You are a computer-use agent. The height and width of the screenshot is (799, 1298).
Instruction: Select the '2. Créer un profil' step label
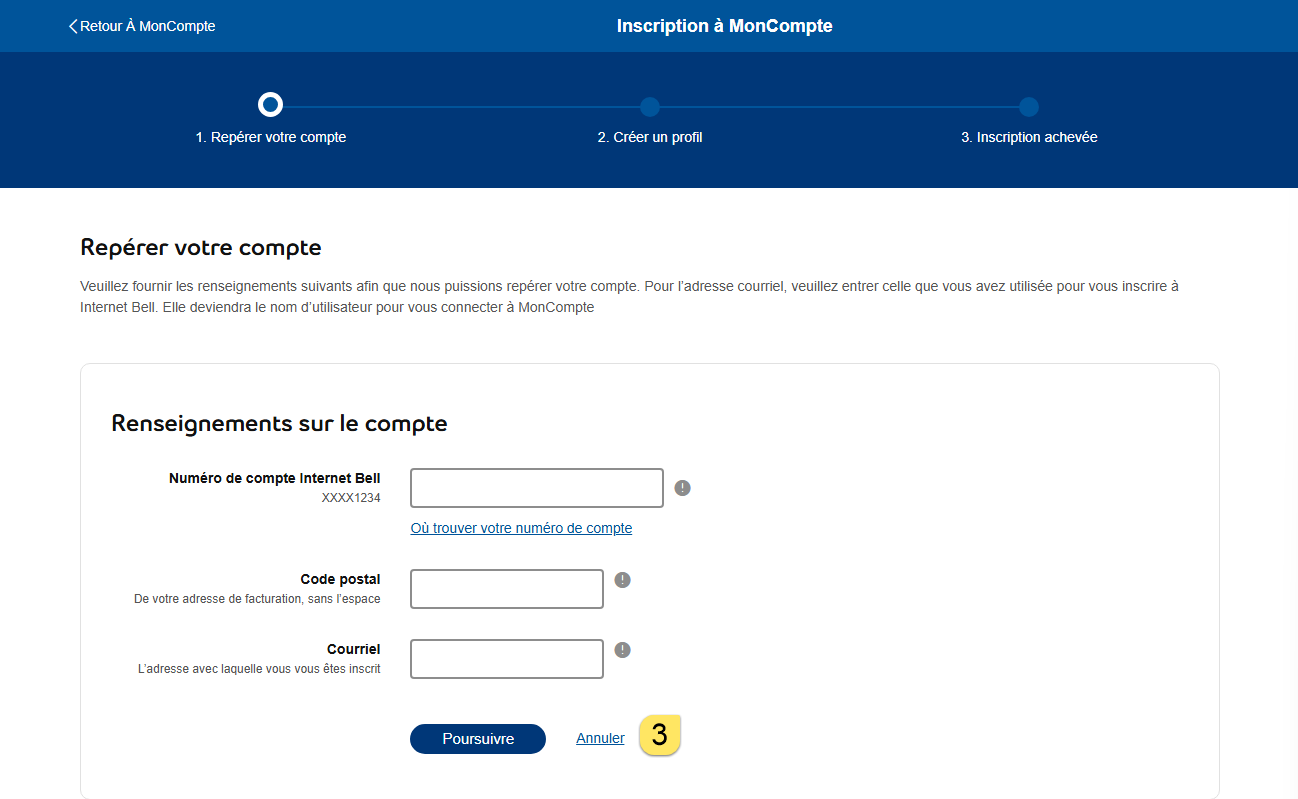tap(650, 137)
